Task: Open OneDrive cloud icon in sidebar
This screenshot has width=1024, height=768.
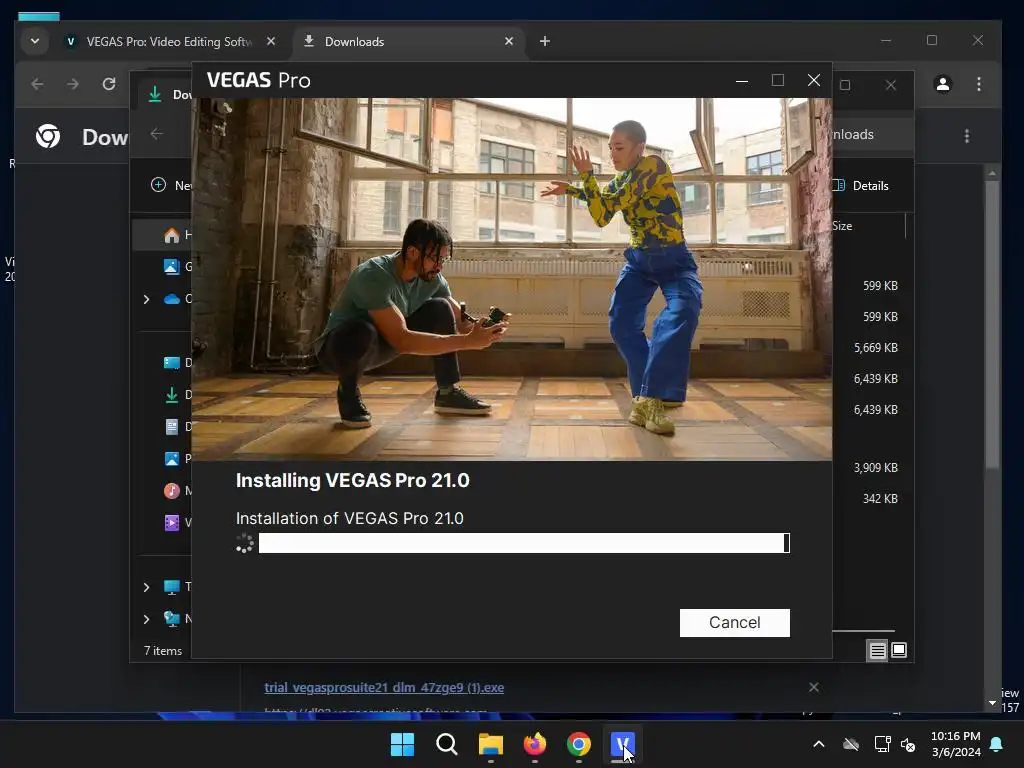Action: coord(172,299)
